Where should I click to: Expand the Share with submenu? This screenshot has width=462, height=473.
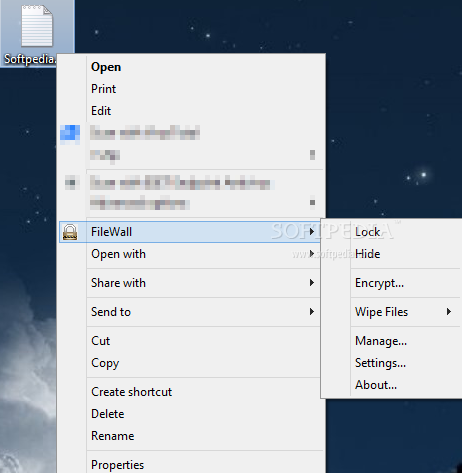coord(190,283)
